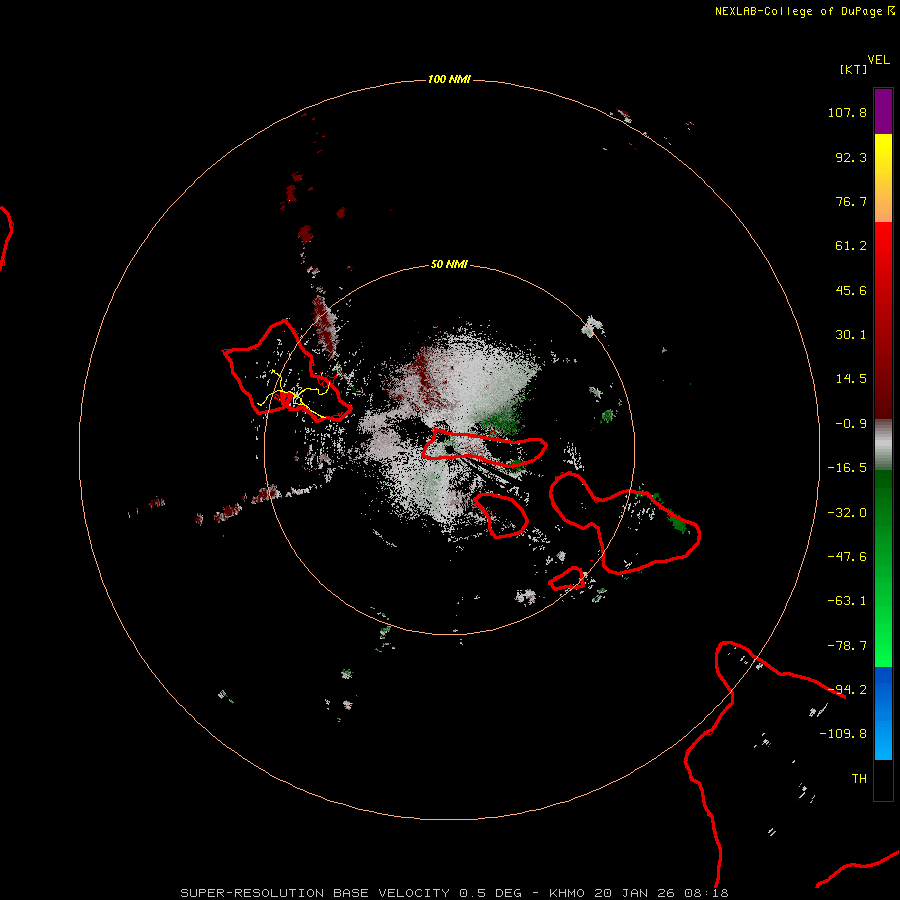Select the -47.6 scale value
This screenshot has height=900, width=900.
(x=847, y=557)
